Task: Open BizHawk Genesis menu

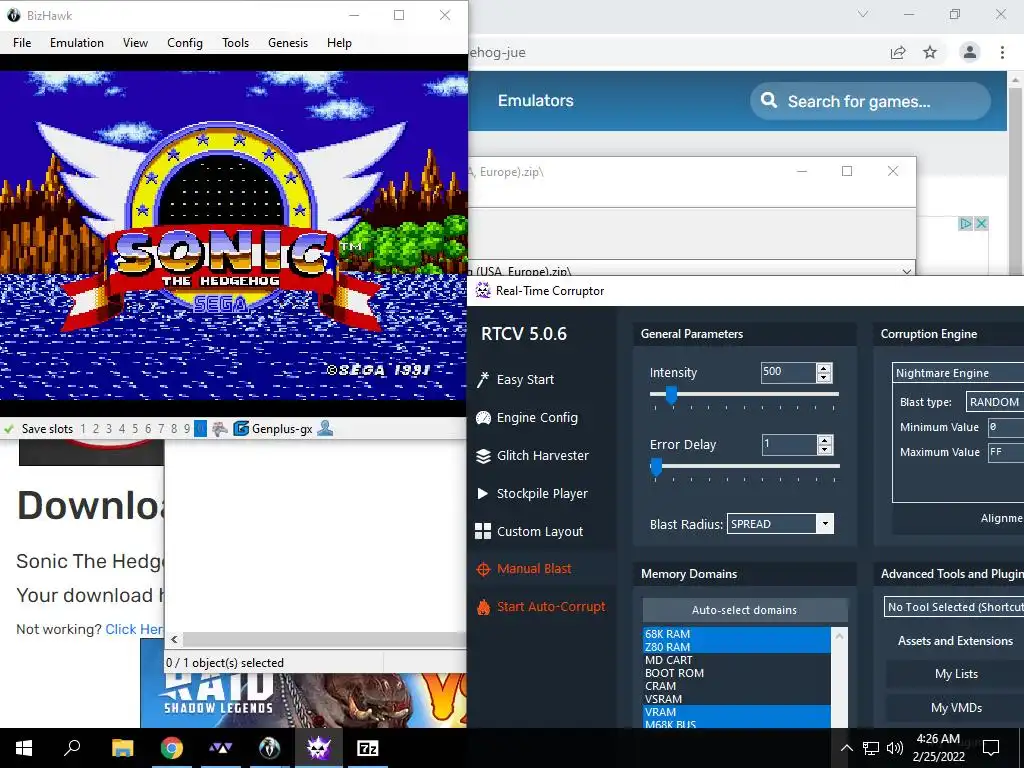Action: tap(287, 42)
